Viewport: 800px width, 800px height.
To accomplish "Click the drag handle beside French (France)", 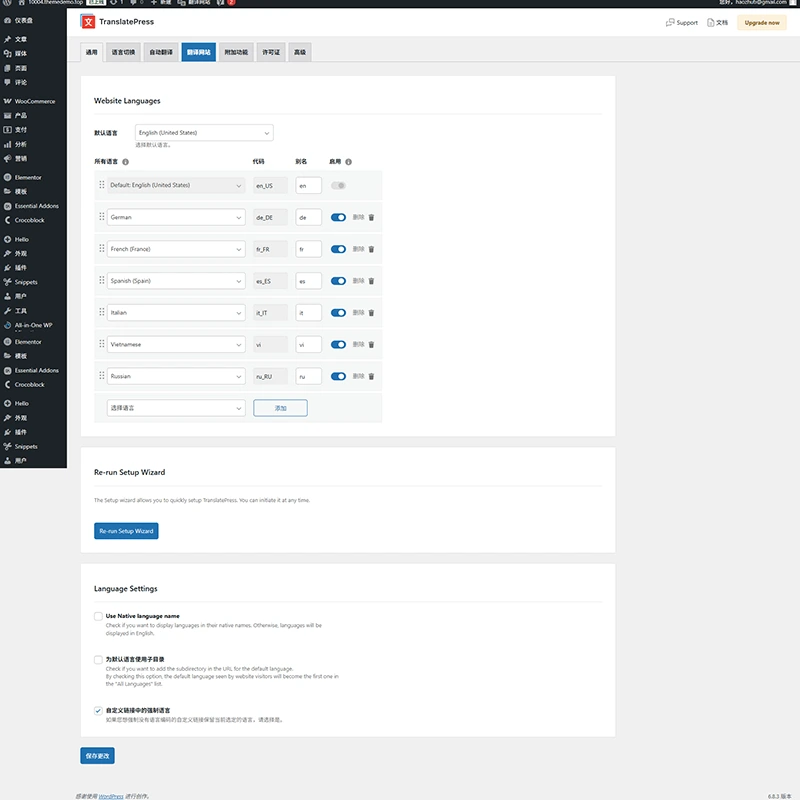I will tap(101, 249).
